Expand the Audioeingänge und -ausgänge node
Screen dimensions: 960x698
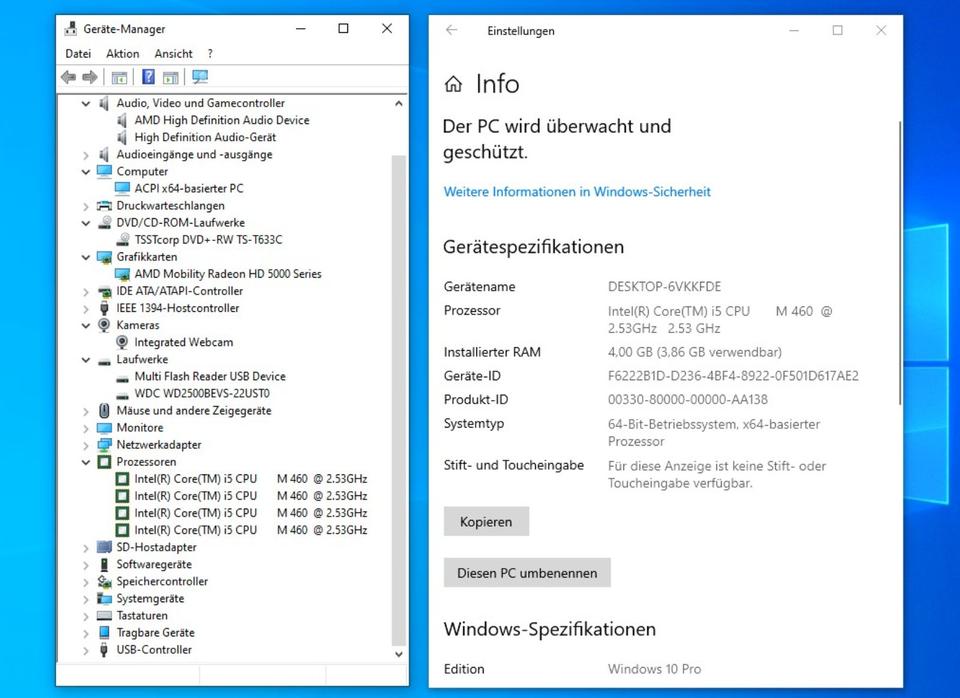tap(86, 155)
